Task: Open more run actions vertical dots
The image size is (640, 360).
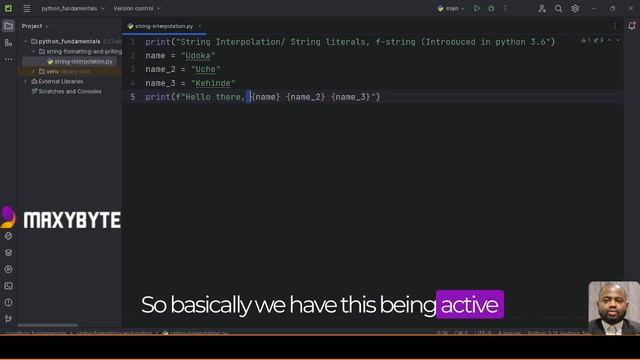Action: point(505,8)
